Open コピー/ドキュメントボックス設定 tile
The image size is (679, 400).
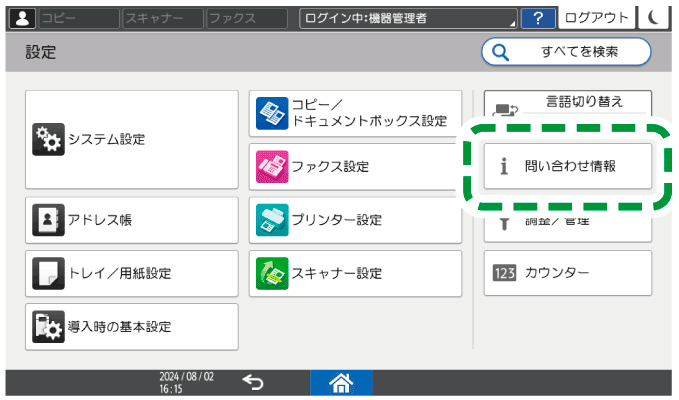pyautogui.click(x=355, y=113)
